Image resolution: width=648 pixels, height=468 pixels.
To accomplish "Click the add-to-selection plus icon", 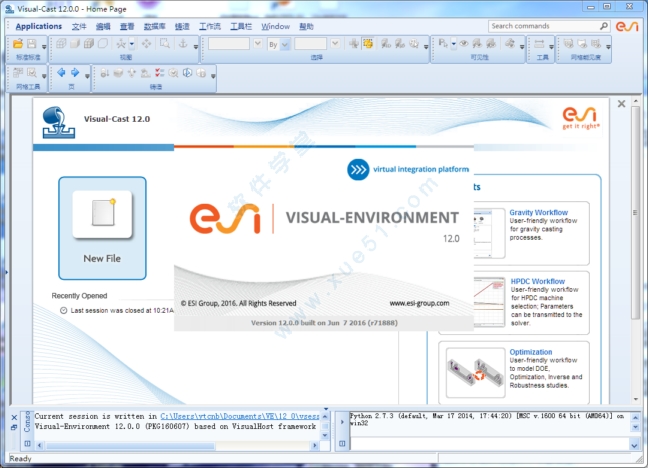I will click(x=354, y=43).
